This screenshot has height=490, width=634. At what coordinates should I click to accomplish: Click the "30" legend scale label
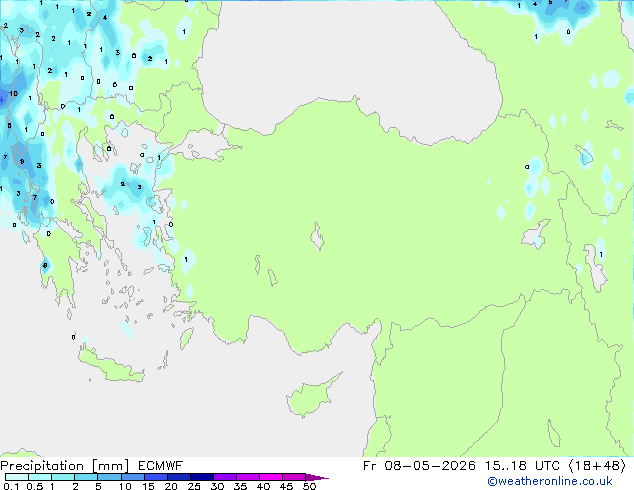click(217, 486)
